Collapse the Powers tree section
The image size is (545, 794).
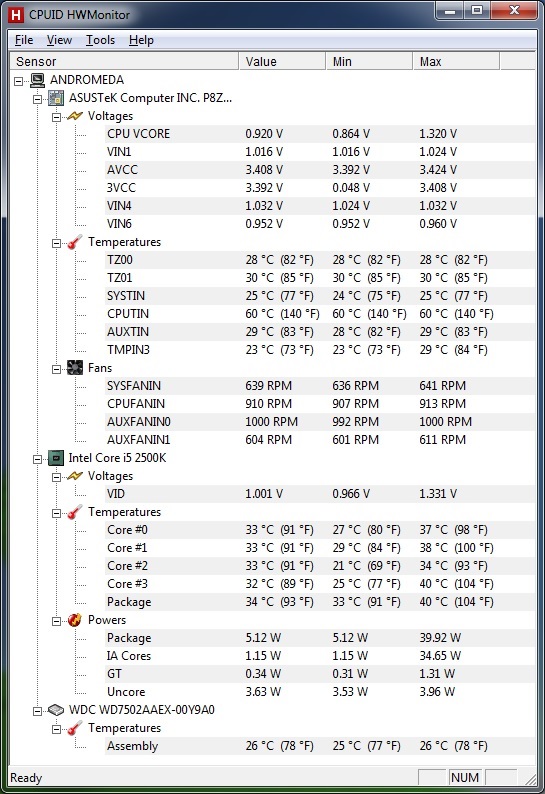pyautogui.click(x=56, y=621)
